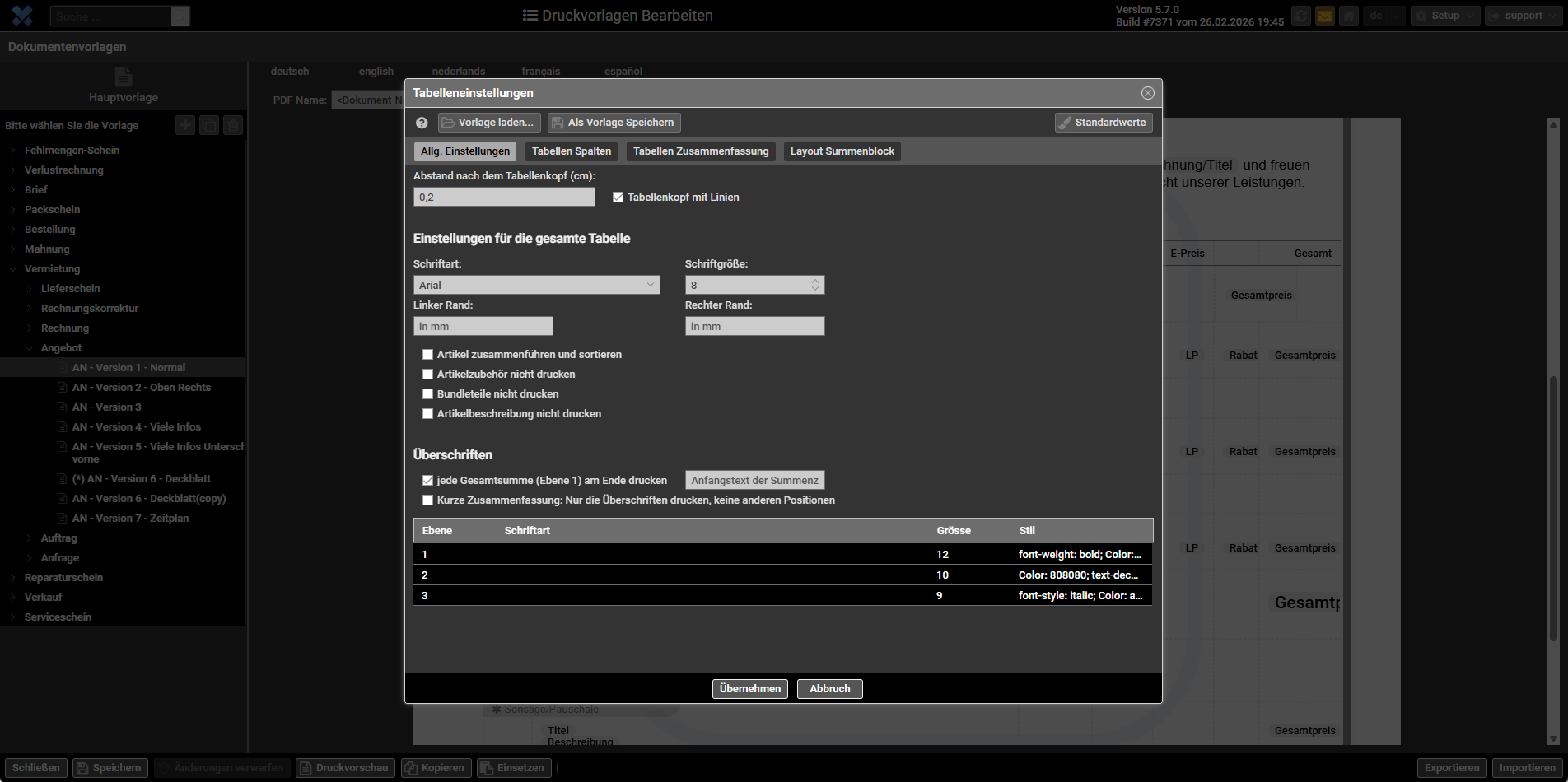Close the Tabelleneinstellungen dialog via X icon

[1147, 93]
